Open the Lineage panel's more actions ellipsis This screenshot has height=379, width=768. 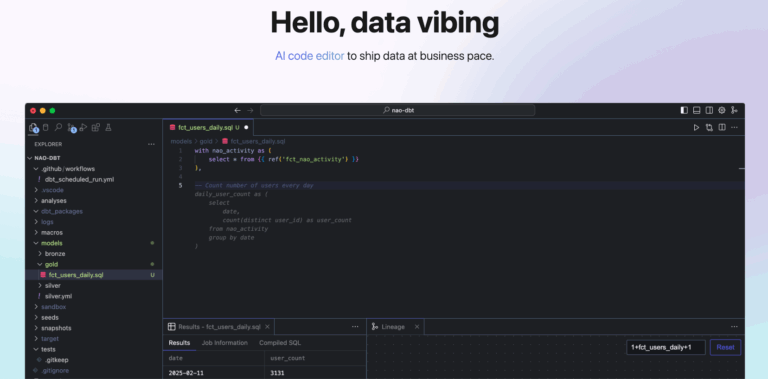coord(734,327)
